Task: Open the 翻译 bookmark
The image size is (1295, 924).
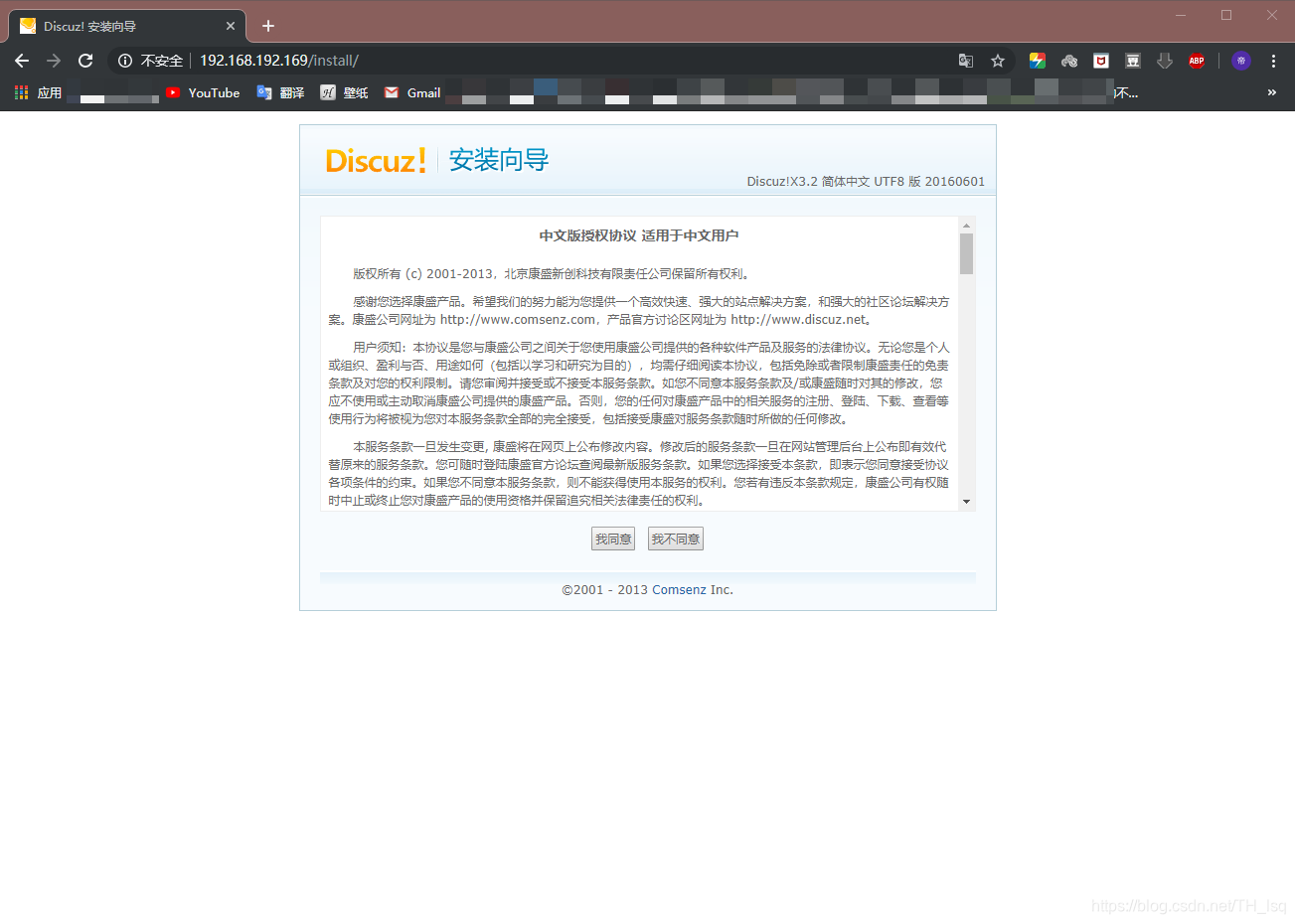Action: tap(280, 92)
